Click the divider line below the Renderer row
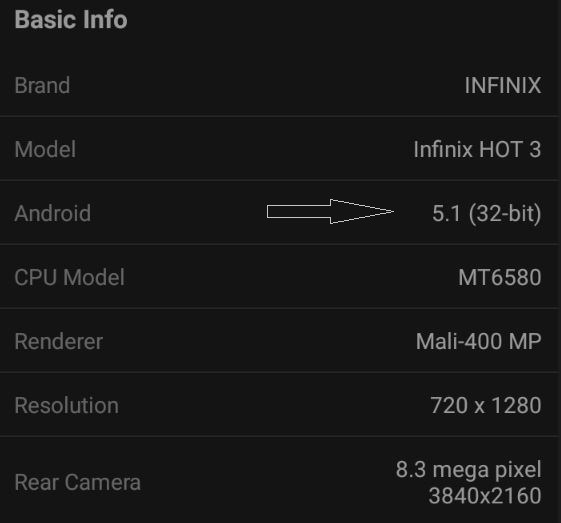Viewport: 561px width, 523px height. [280, 372]
